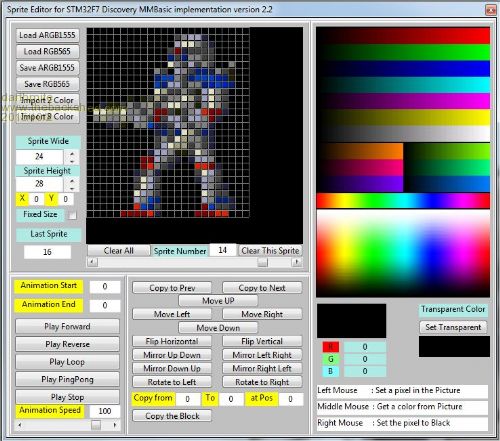This screenshot has height=441, width=500.
Task: Click the sprite number scrollbar thumb
Action: [263, 262]
